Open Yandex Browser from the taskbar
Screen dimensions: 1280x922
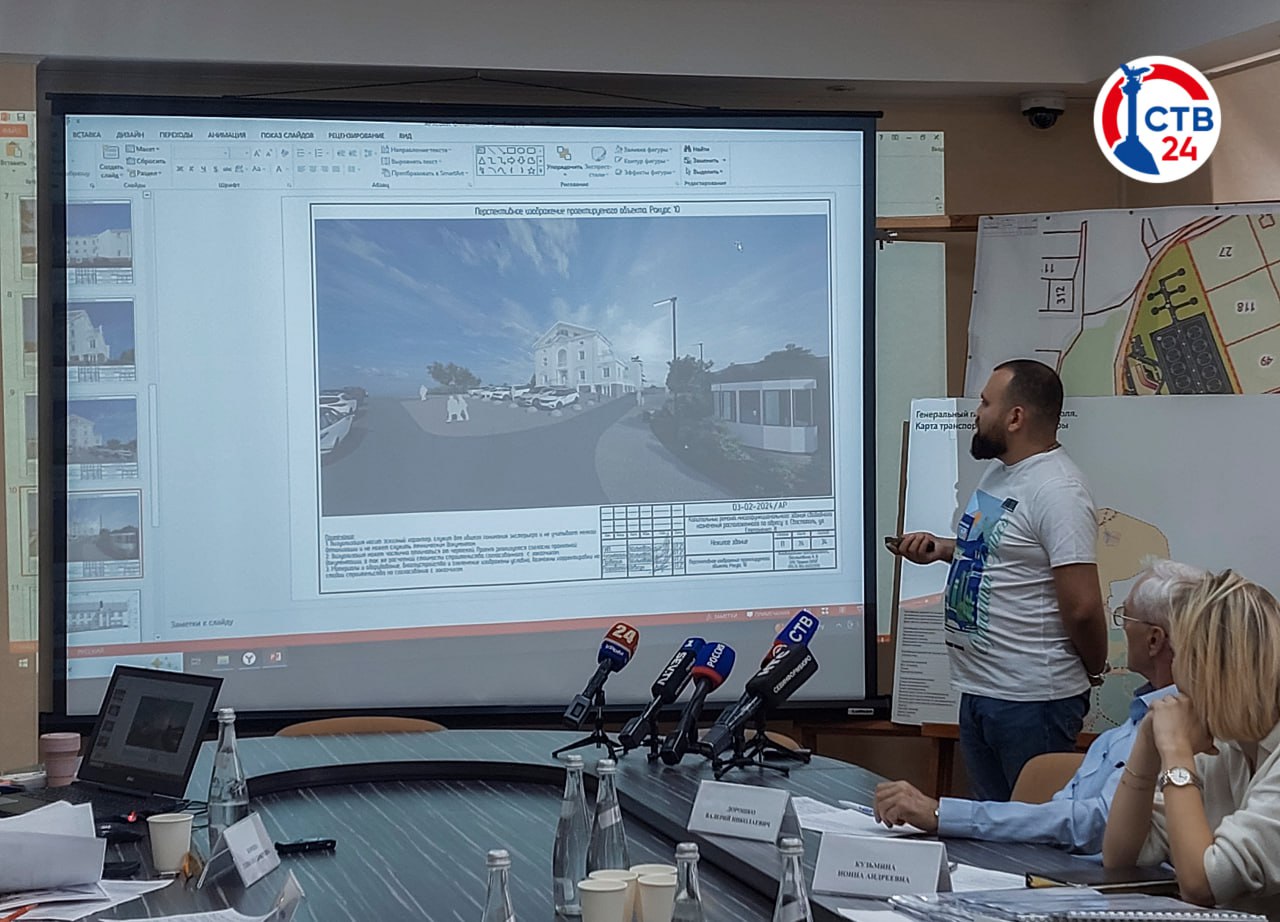pos(249,658)
